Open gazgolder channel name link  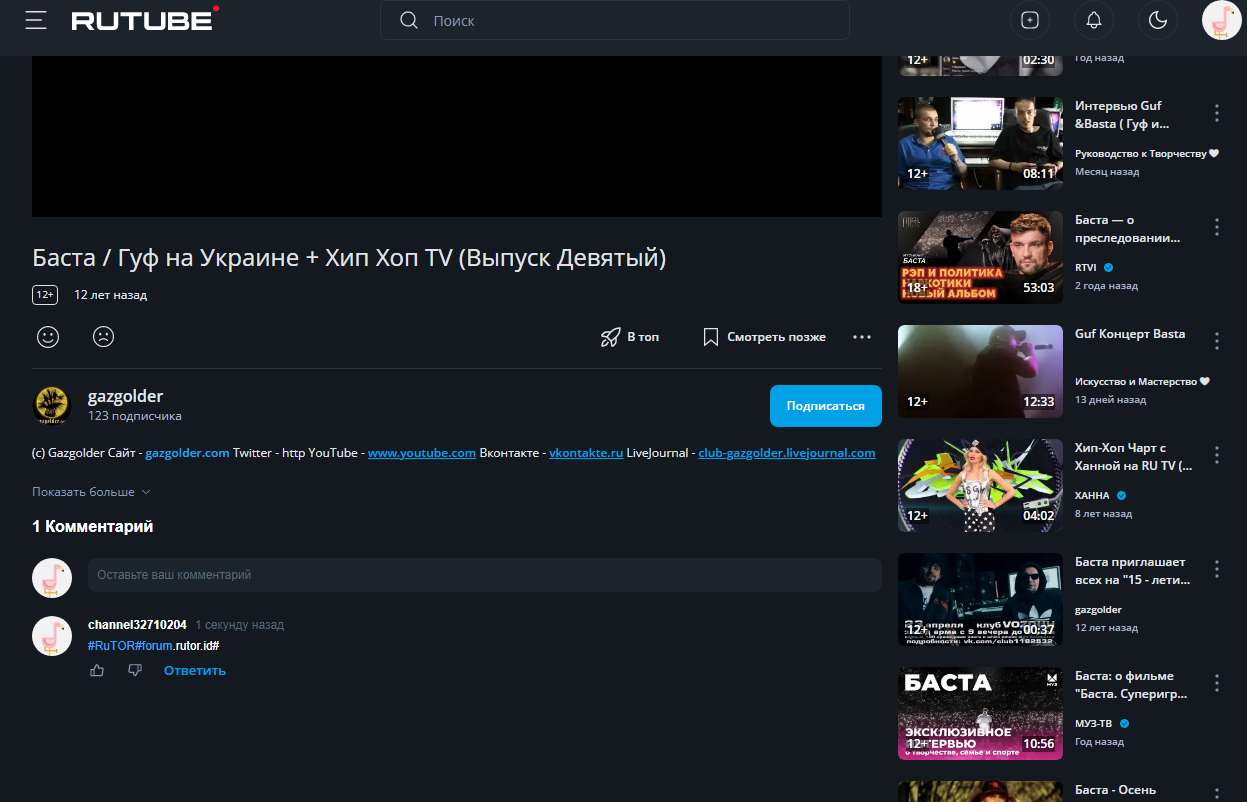[125, 396]
